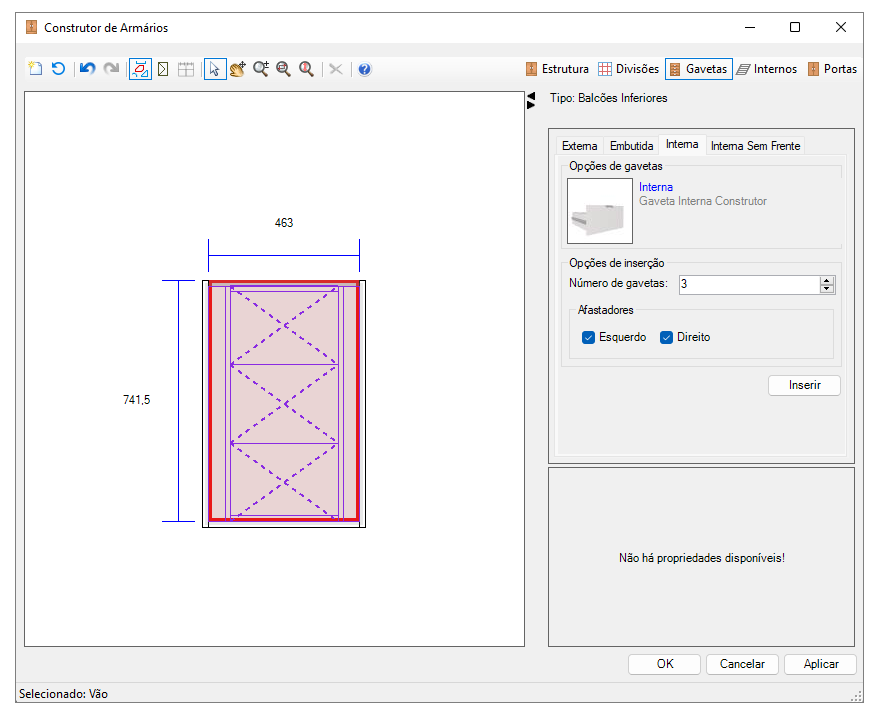Click the zoom window magnifier icon
Viewport: 880px width, 720px height.
point(283,69)
